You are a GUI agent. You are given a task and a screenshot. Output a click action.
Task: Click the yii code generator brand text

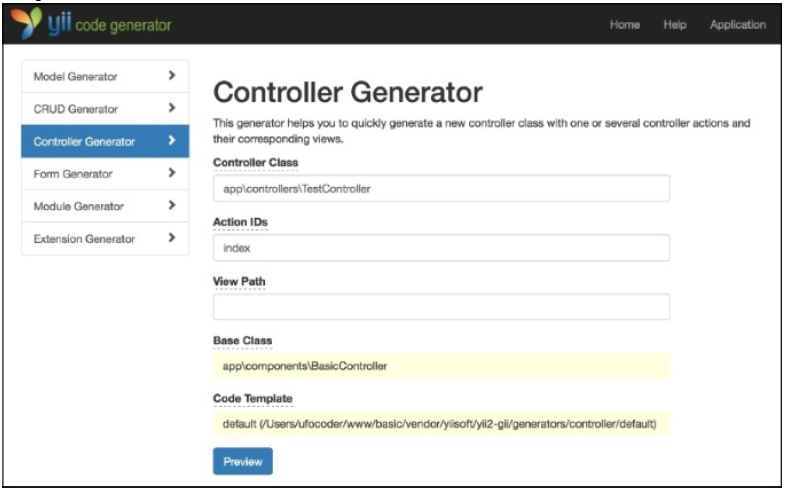110,25
